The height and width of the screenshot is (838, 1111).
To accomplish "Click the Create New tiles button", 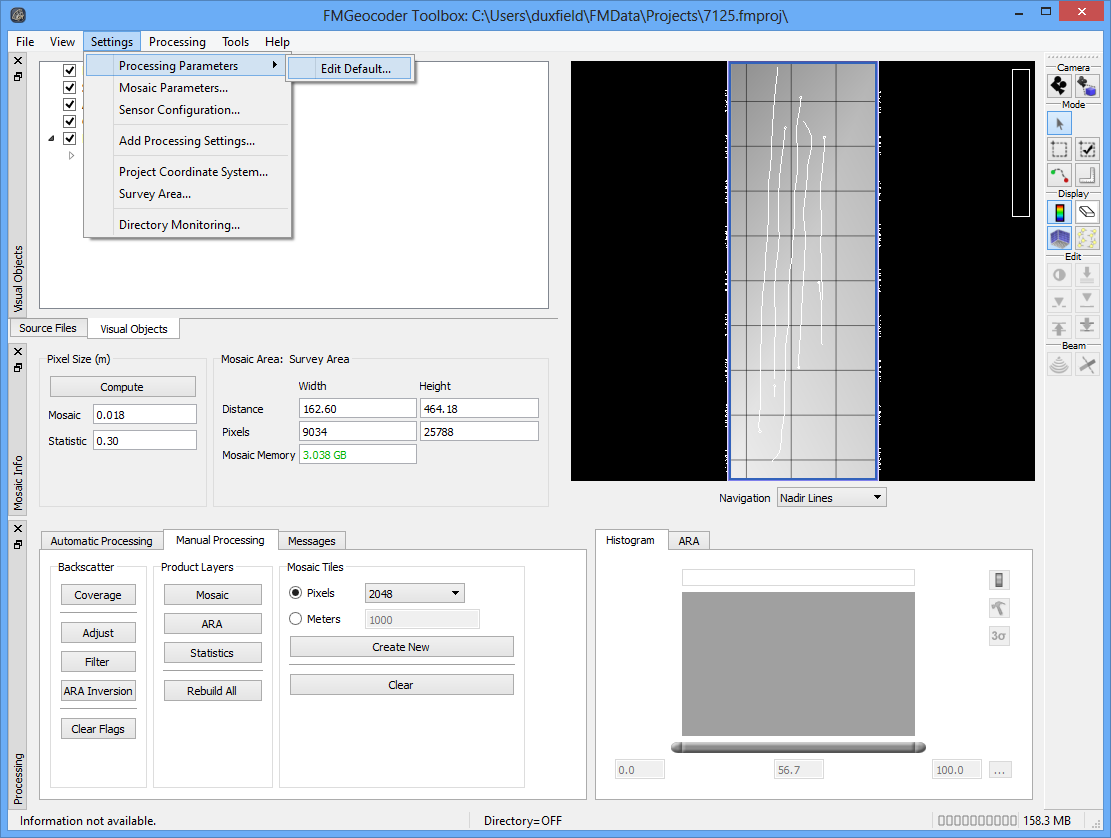I will [401, 647].
